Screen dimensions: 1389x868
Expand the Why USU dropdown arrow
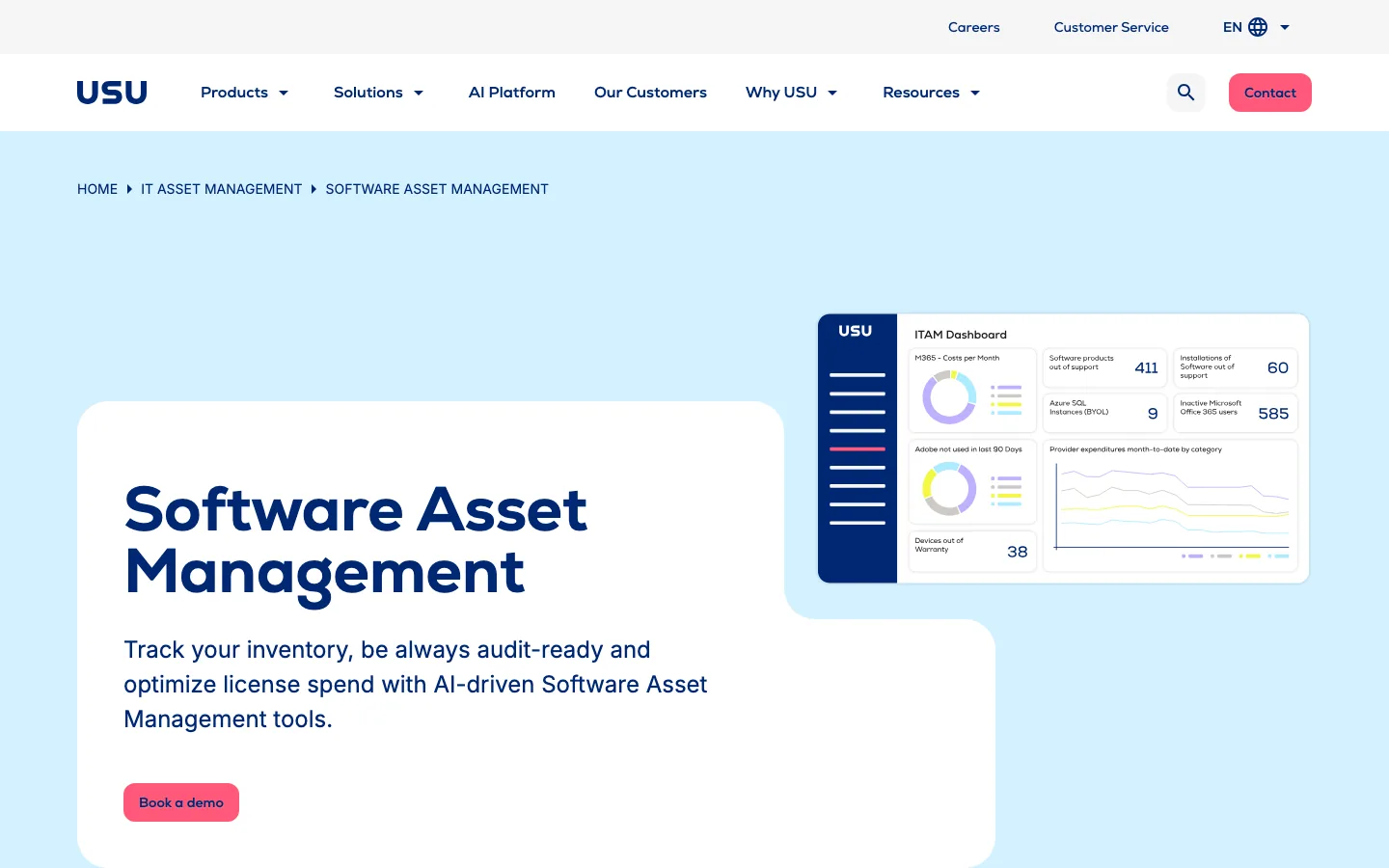click(832, 93)
